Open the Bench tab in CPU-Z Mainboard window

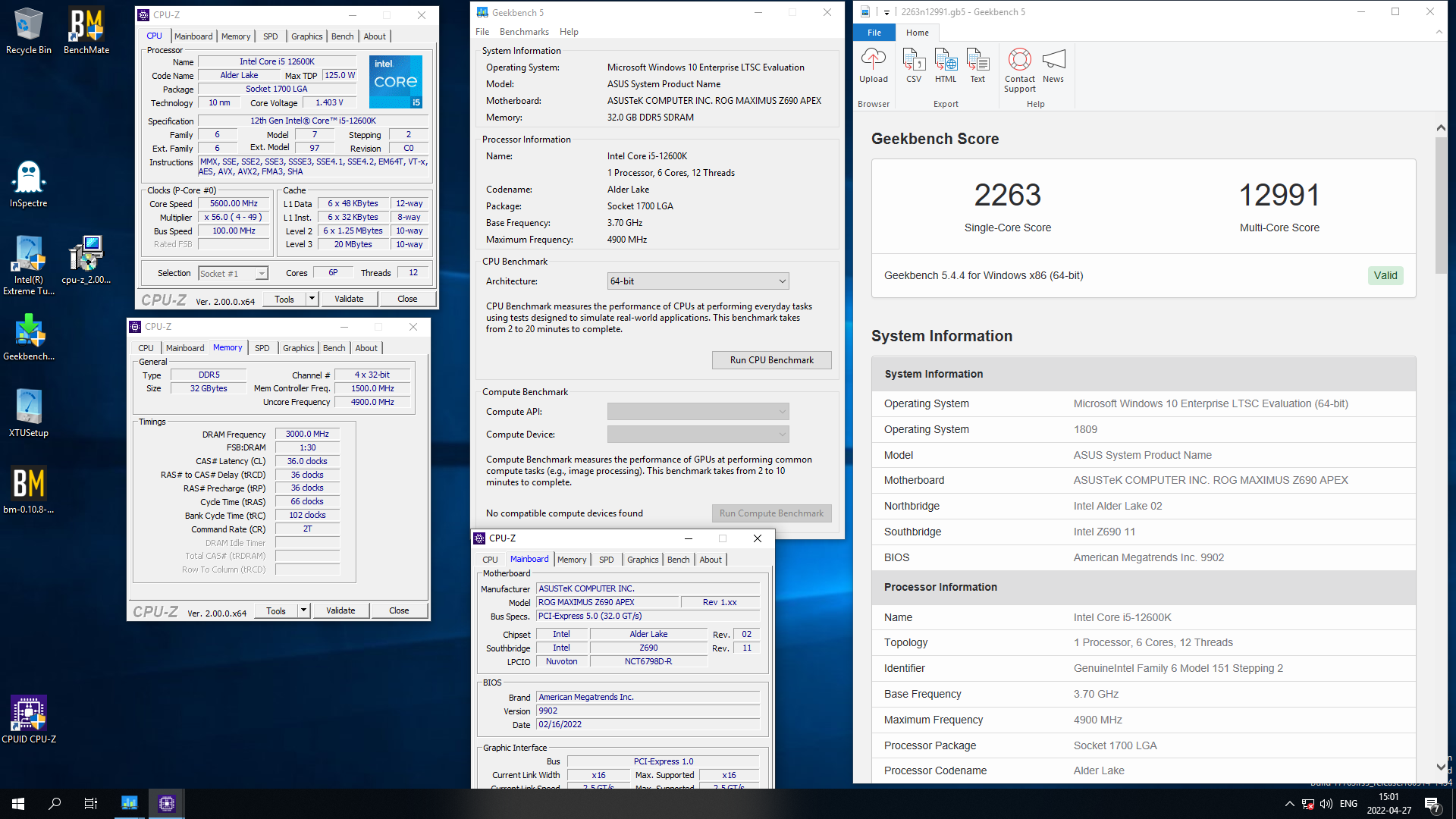point(678,560)
